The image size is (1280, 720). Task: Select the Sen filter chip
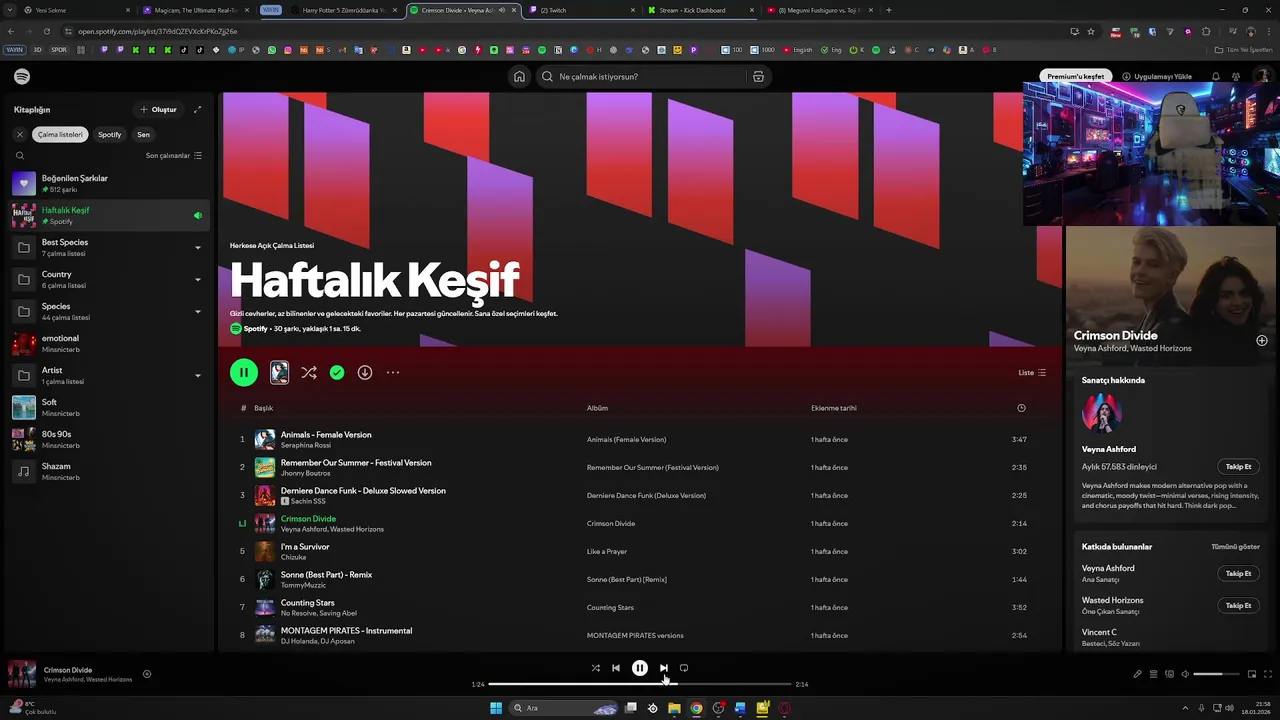pos(143,135)
